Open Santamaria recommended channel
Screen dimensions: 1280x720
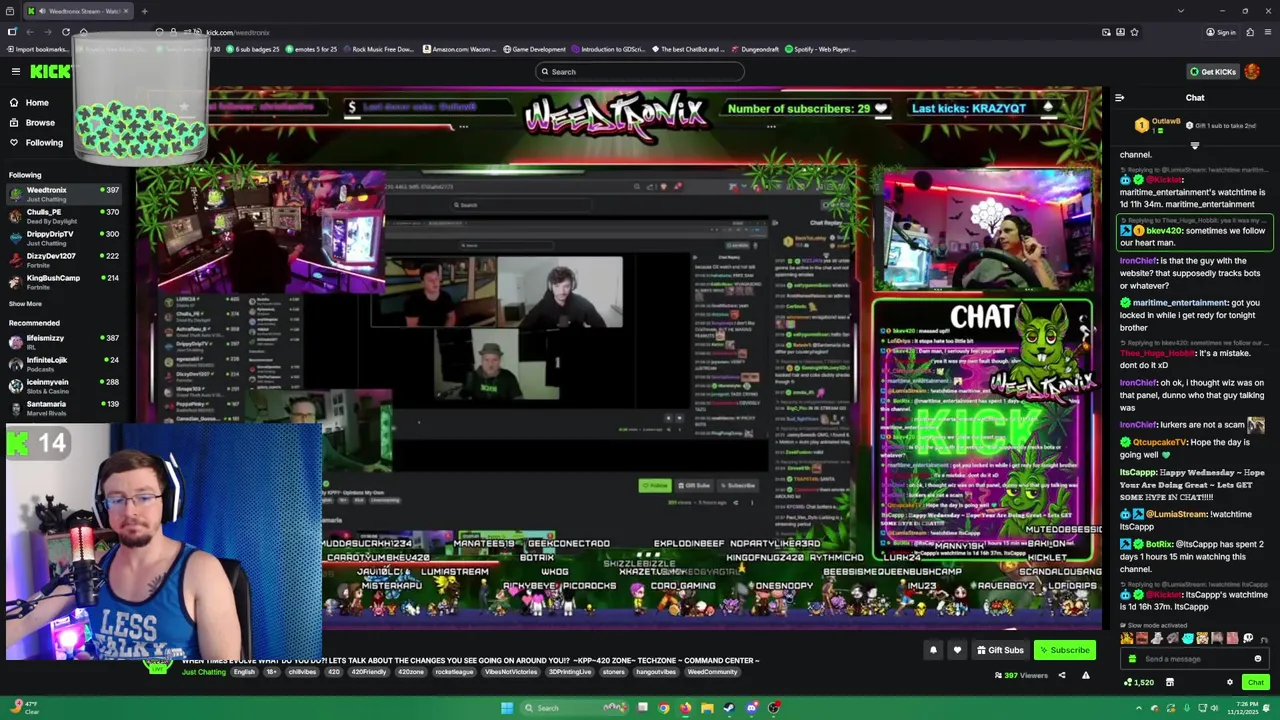[64, 408]
